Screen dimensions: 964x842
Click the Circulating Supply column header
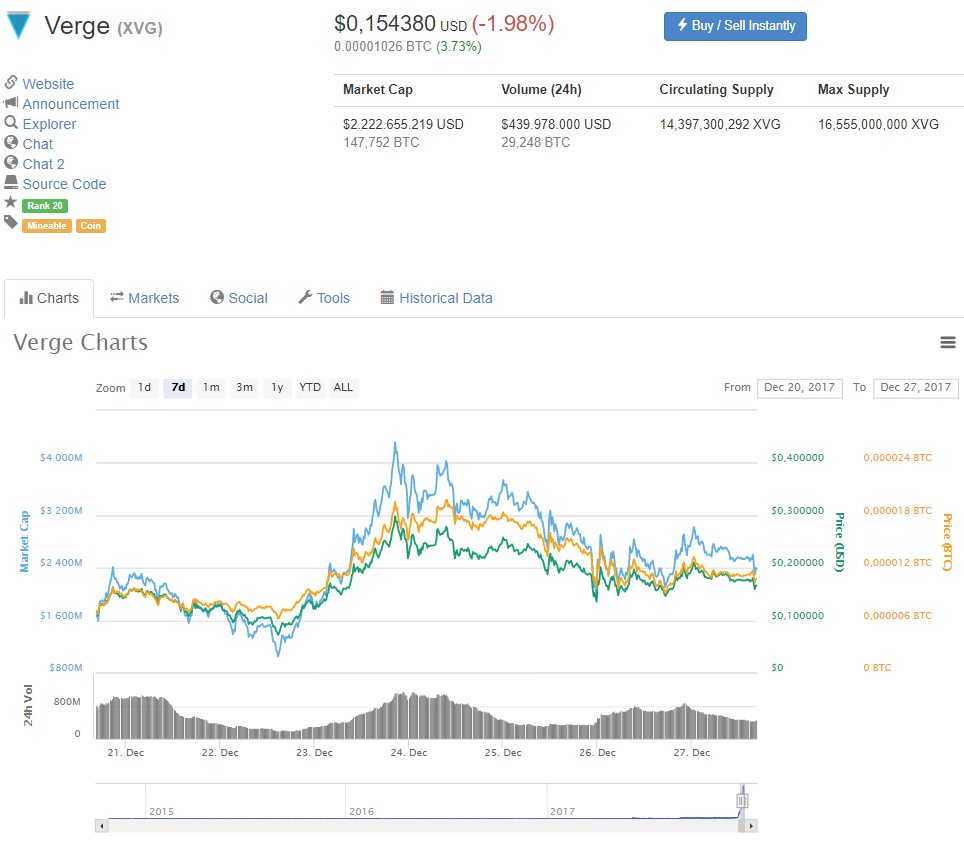pos(716,90)
